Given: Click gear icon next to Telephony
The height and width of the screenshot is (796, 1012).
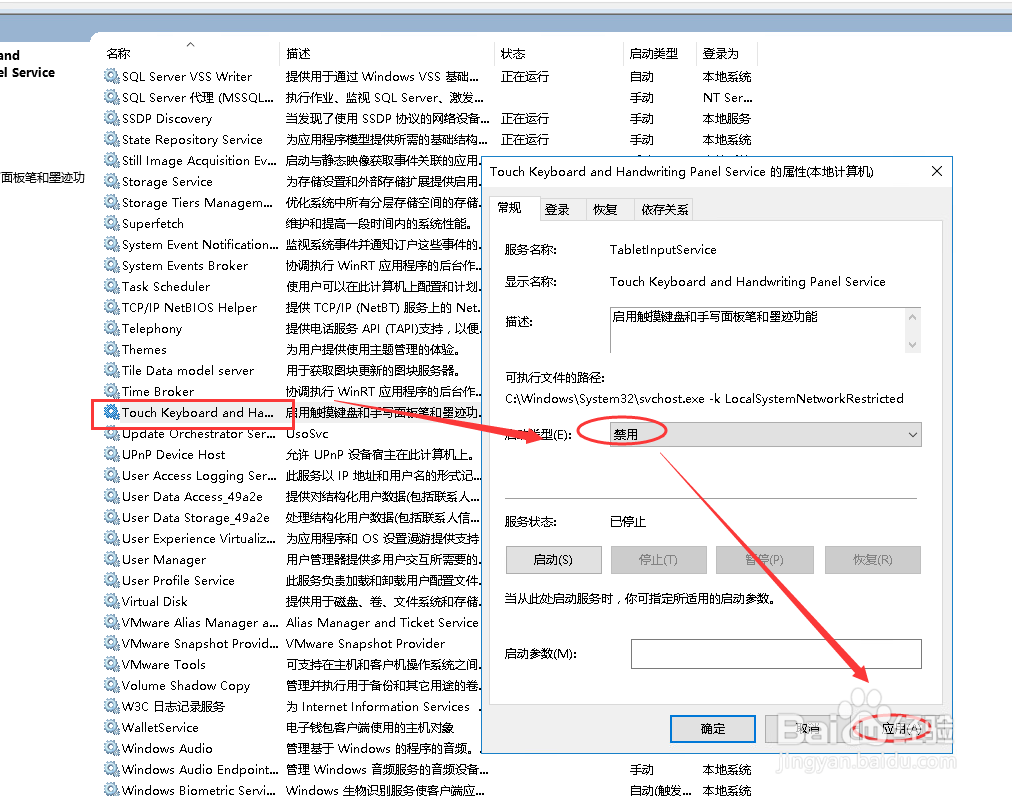Looking at the screenshot, I should click(112, 329).
